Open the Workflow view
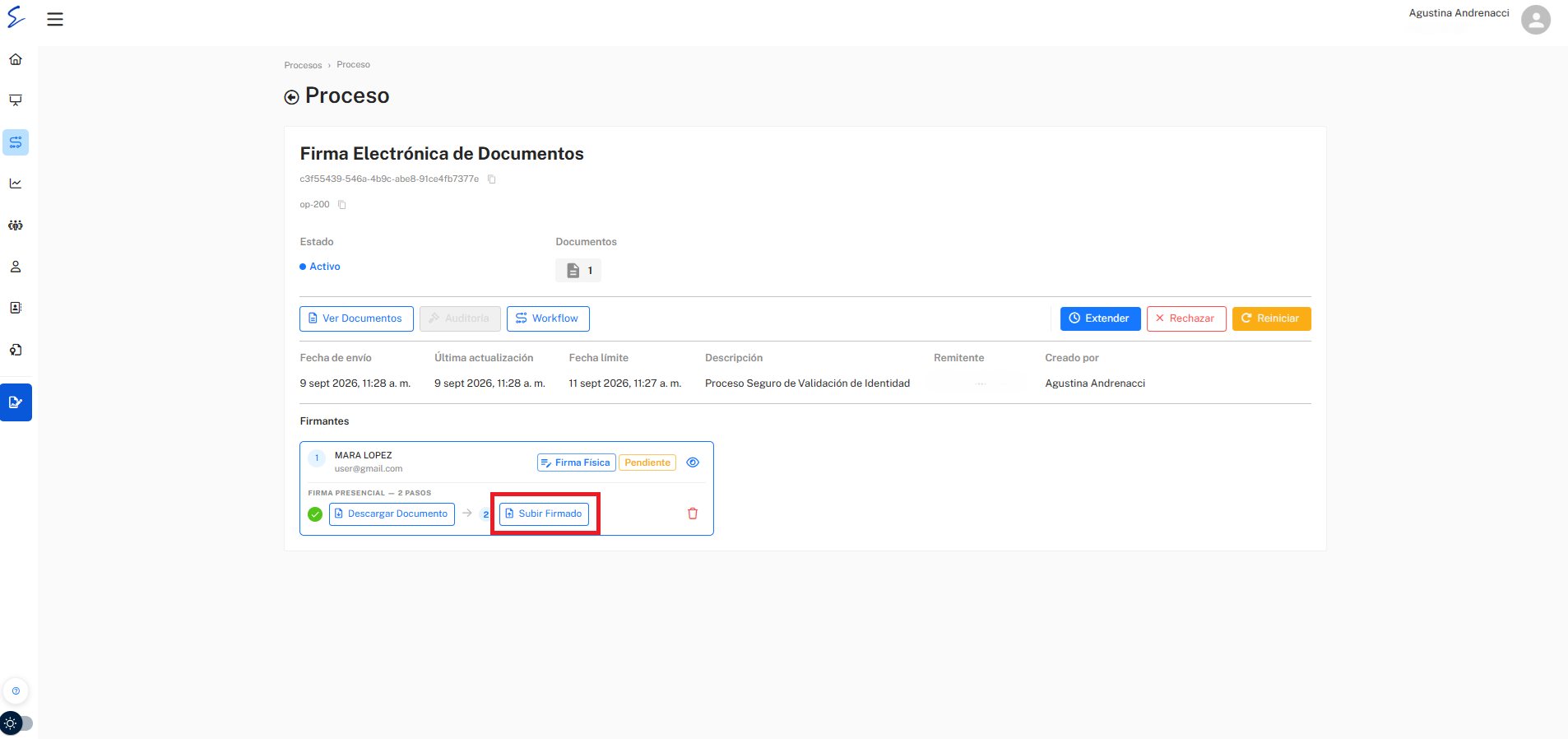This screenshot has height=739, width=1568. (x=548, y=318)
